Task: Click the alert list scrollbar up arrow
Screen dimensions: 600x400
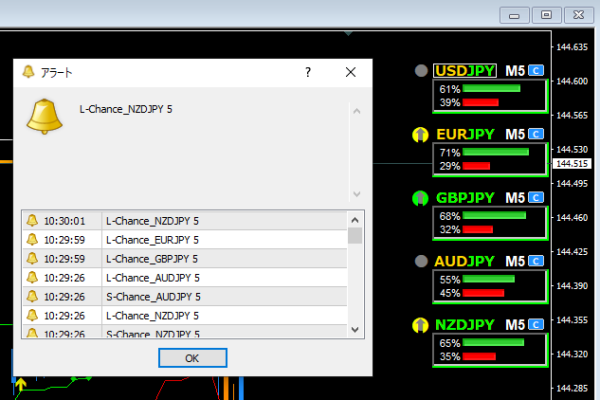Action: click(354, 220)
